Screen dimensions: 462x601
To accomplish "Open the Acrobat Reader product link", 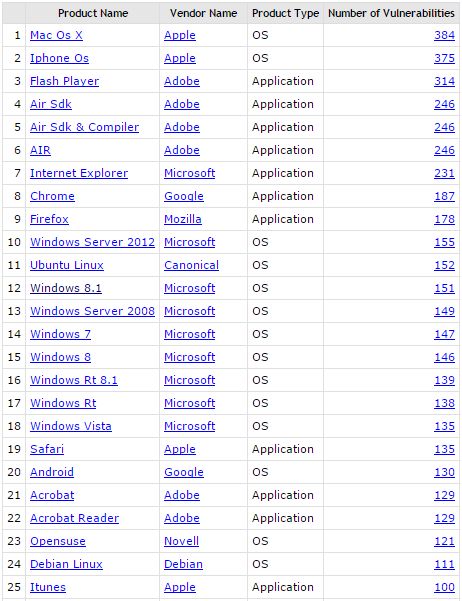I will pyautogui.click(x=74, y=518).
